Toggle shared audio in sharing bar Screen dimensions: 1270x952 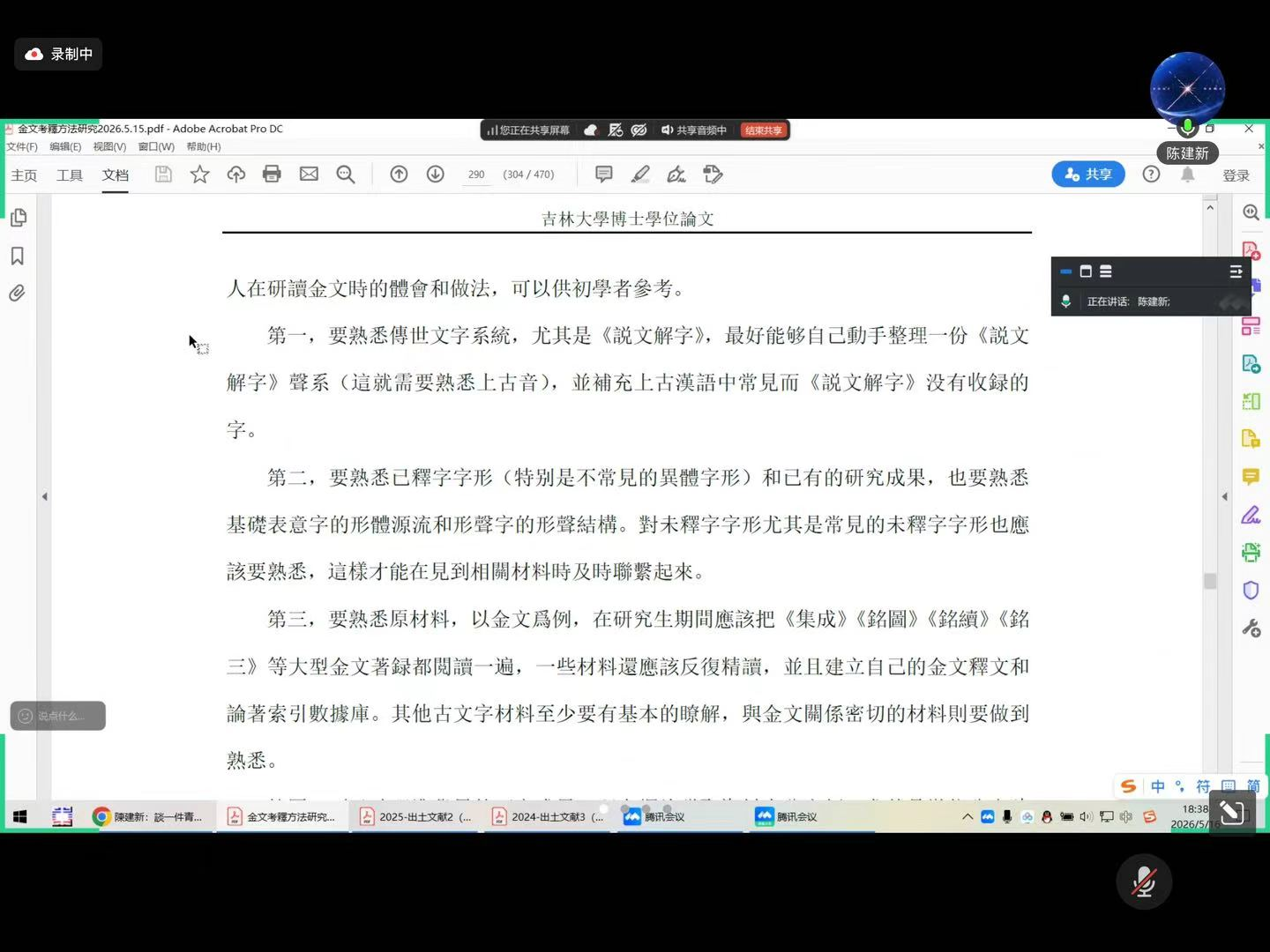pos(694,130)
